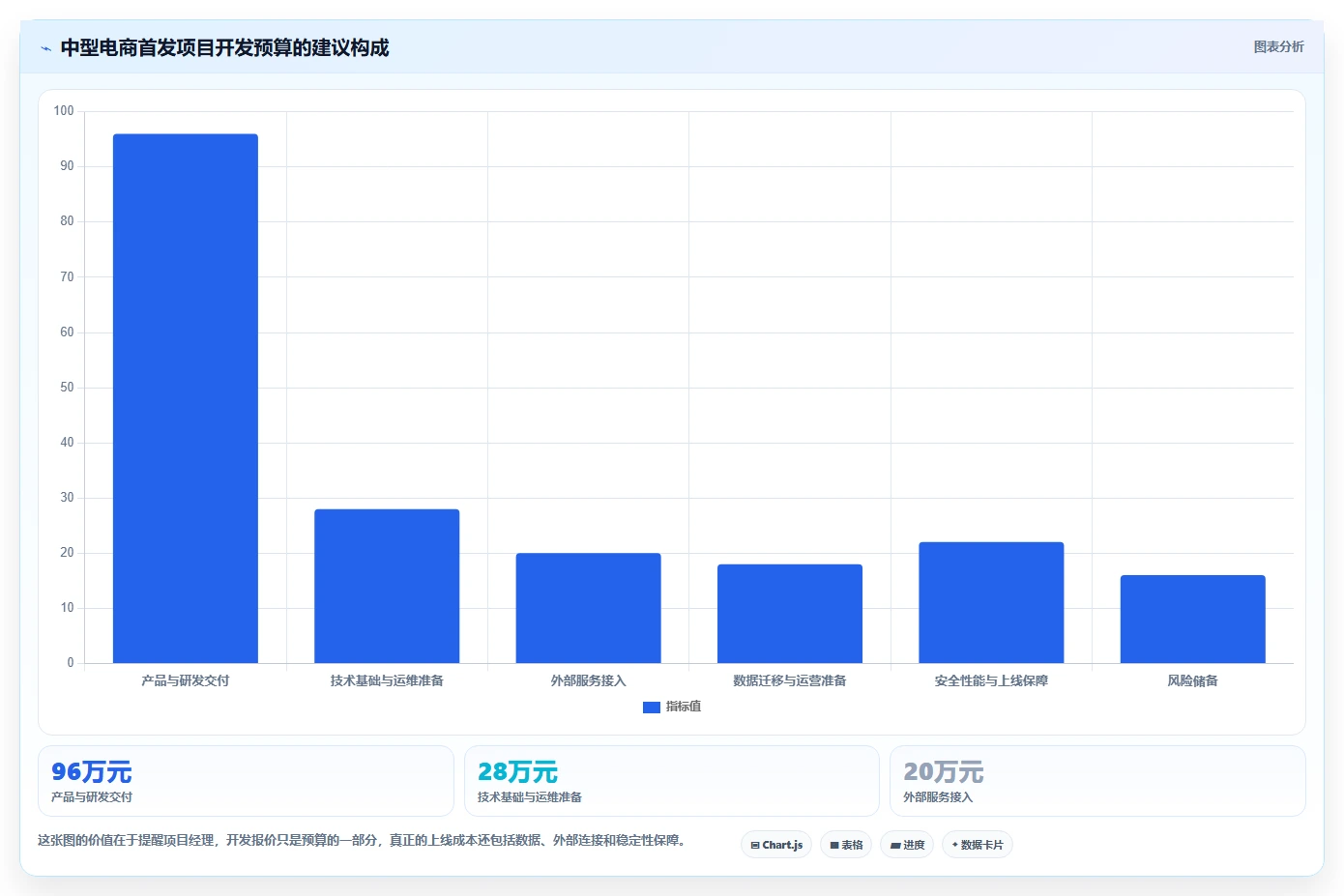Toggle the 指标值 legend color box

click(652, 708)
